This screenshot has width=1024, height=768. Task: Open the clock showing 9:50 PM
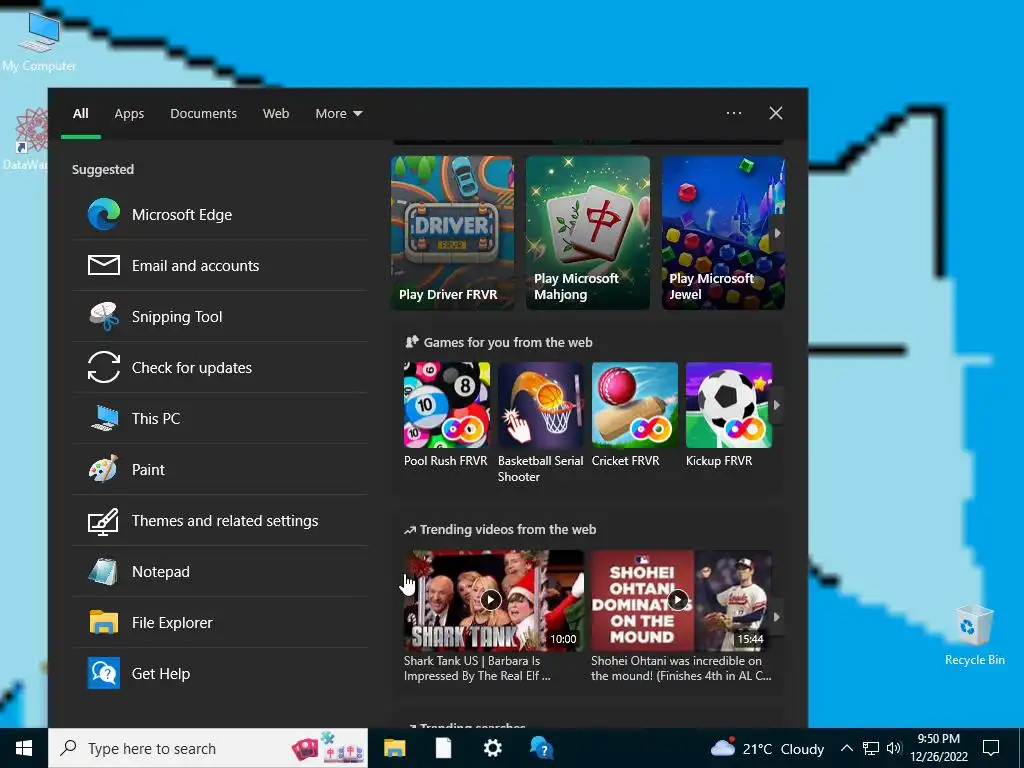click(x=938, y=748)
